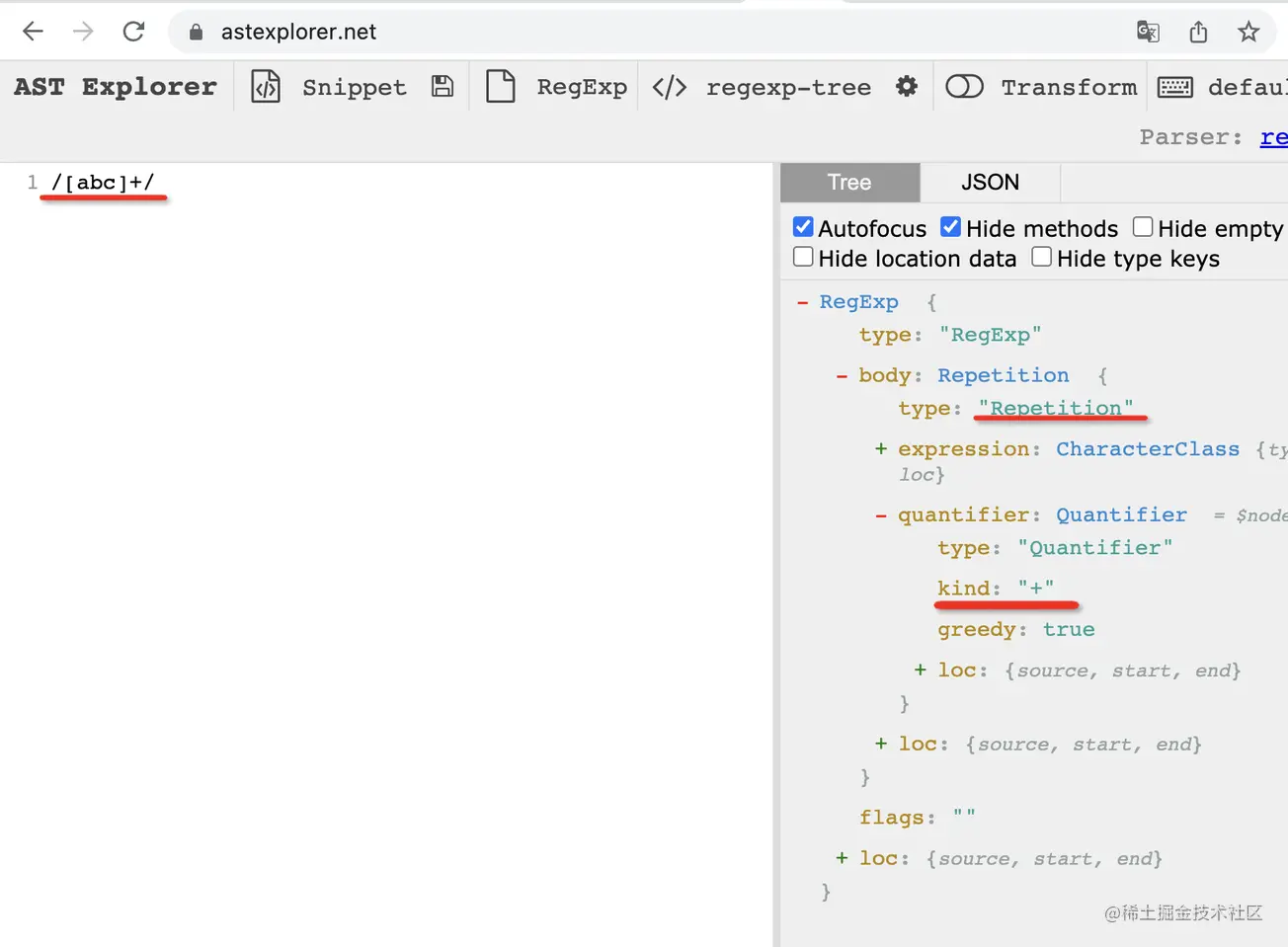Enable the Hide type keys checkbox
1288x947 pixels.
(1041, 257)
